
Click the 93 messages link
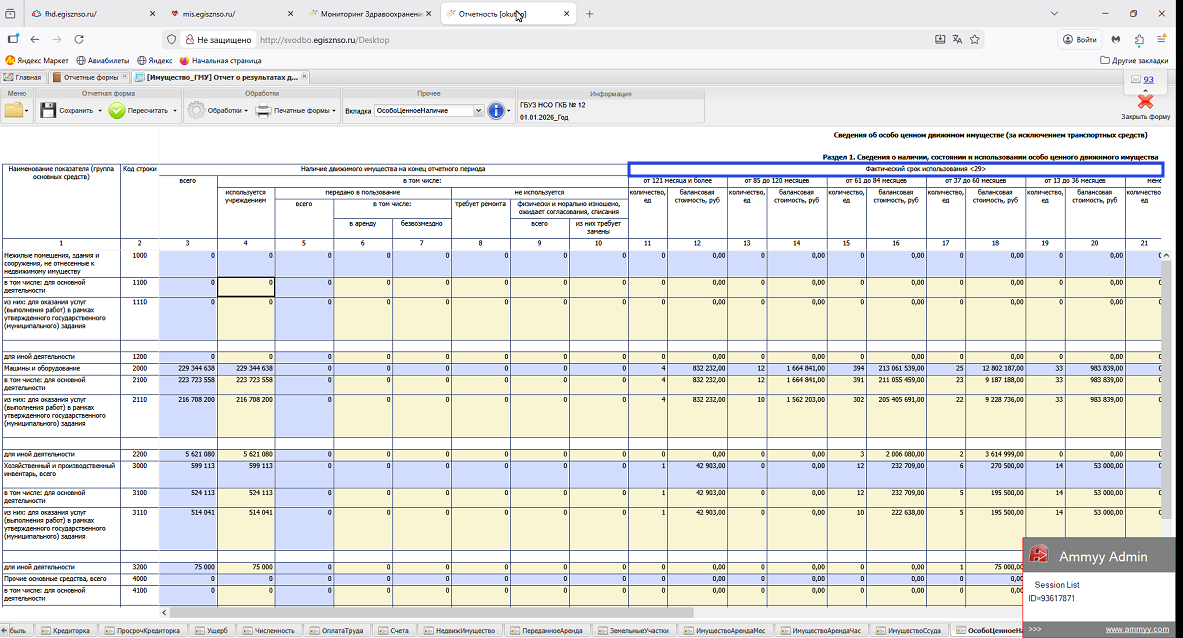tap(1148, 79)
